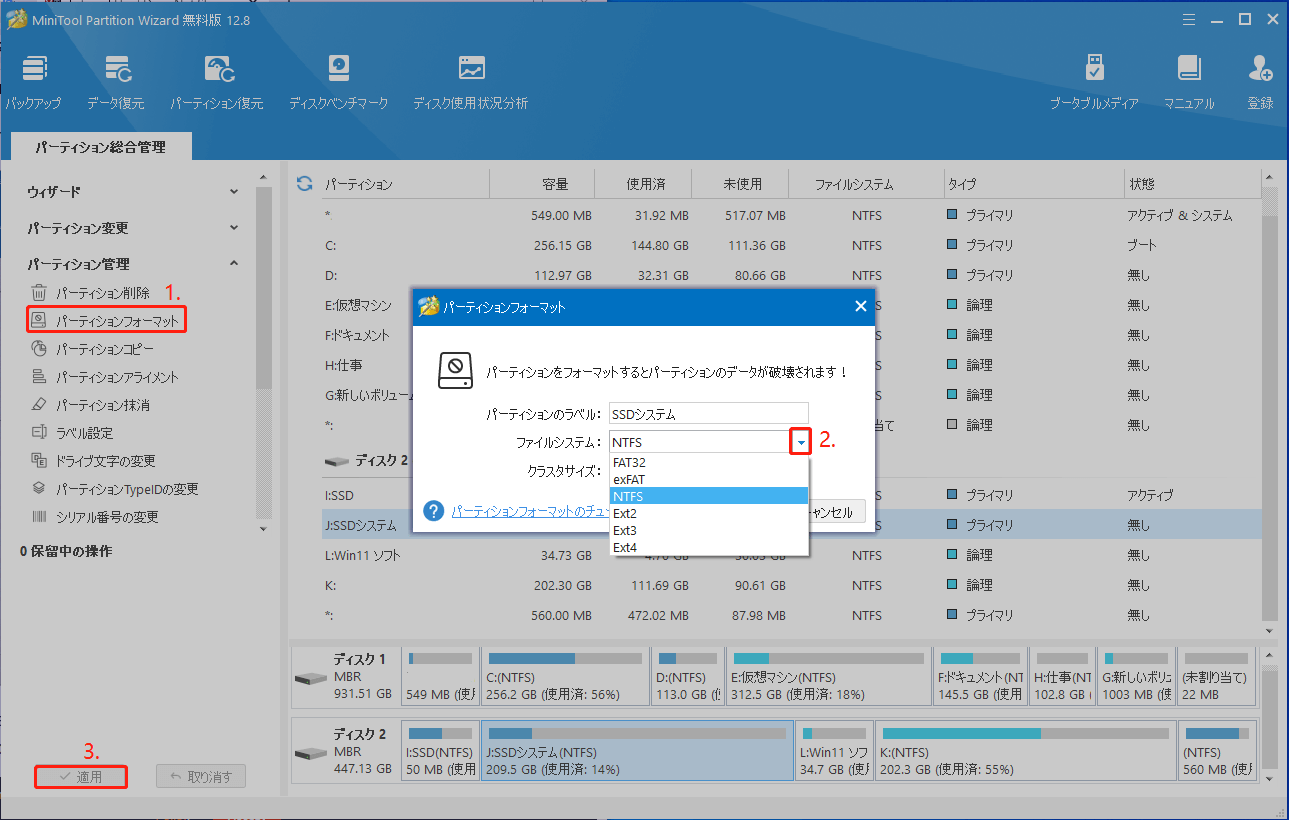Choose exFAT from the file system list

point(708,479)
